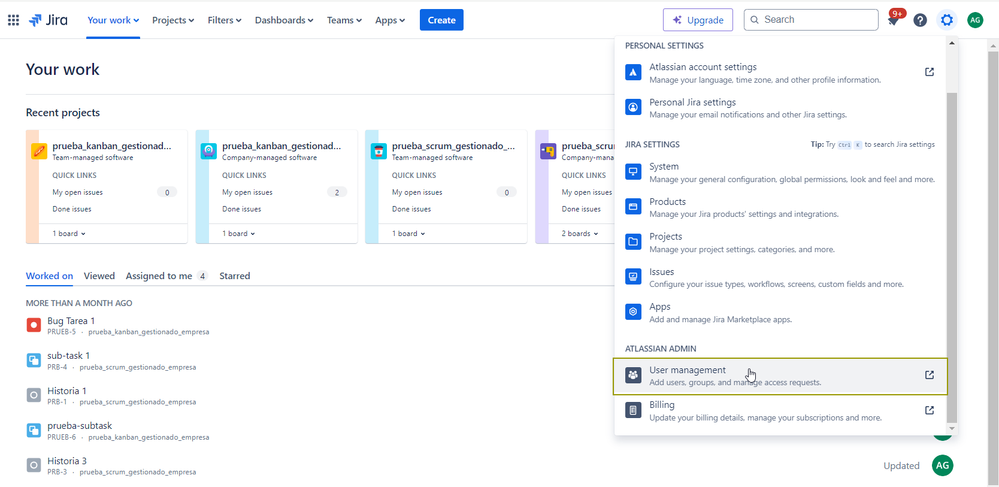The width and height of the screenshot is (999, 487).
Task: Open the AG profile avatar in top bar
Action: tap(975, 20)
